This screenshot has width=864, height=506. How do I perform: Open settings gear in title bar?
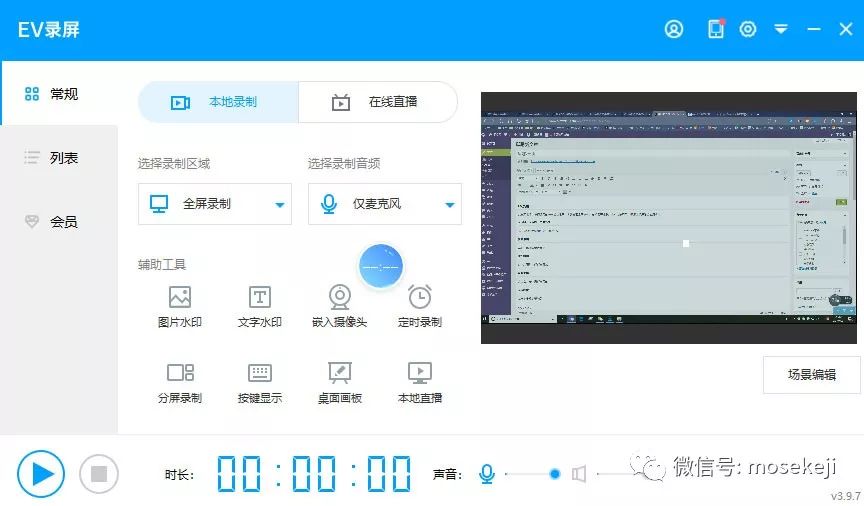(x=748, y=29)
